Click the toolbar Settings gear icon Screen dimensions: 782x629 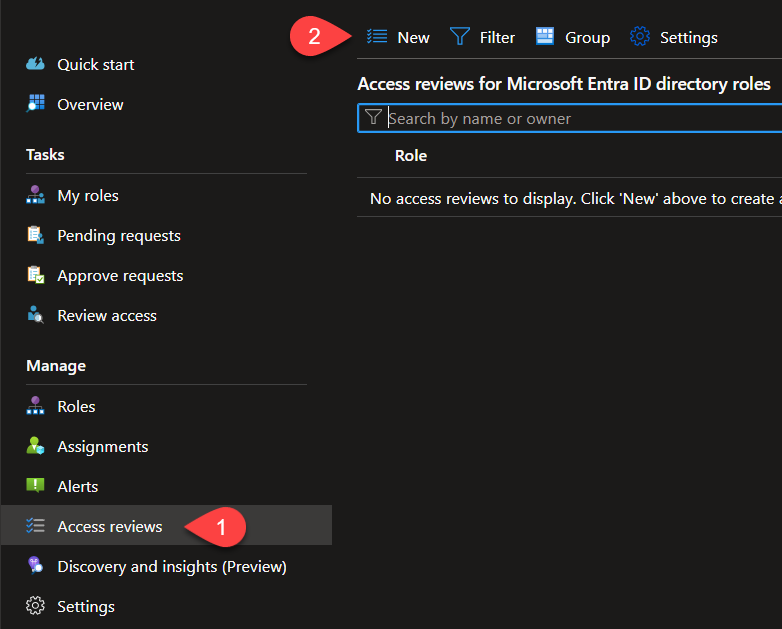(x=640, y=36)
